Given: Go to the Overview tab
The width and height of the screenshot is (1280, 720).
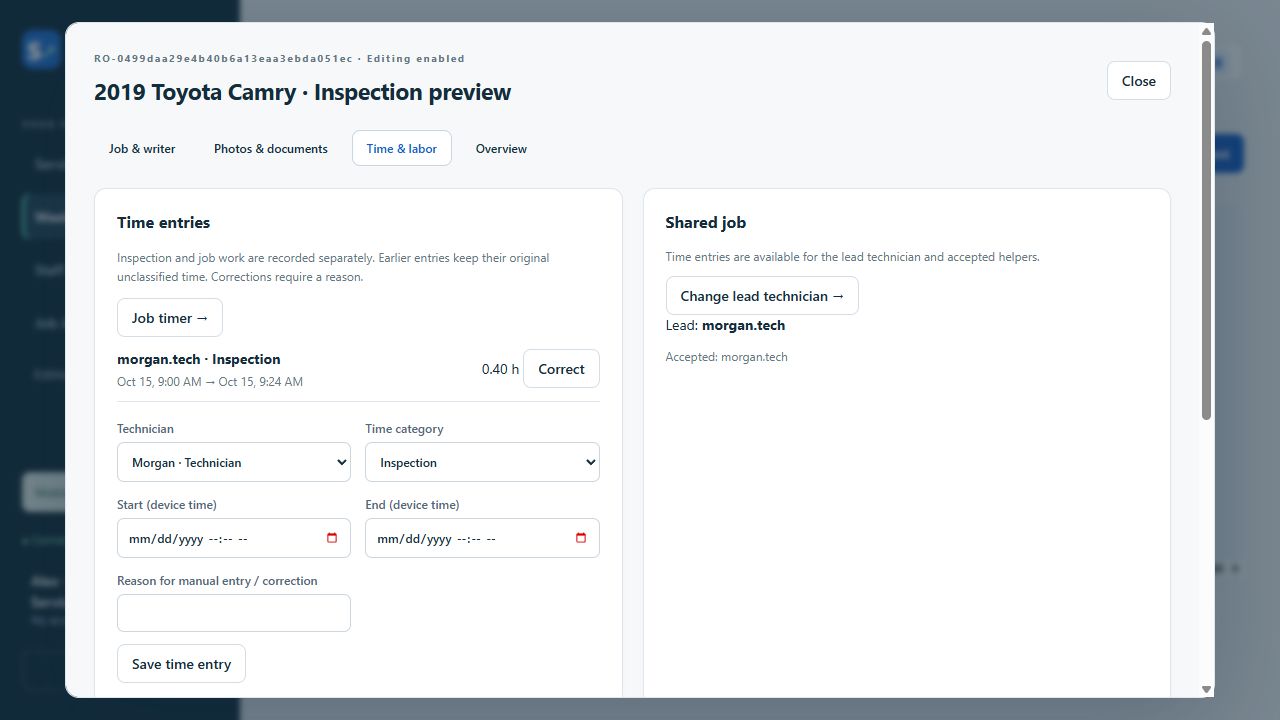Looking at the screenshot, I should coord(501,148).
